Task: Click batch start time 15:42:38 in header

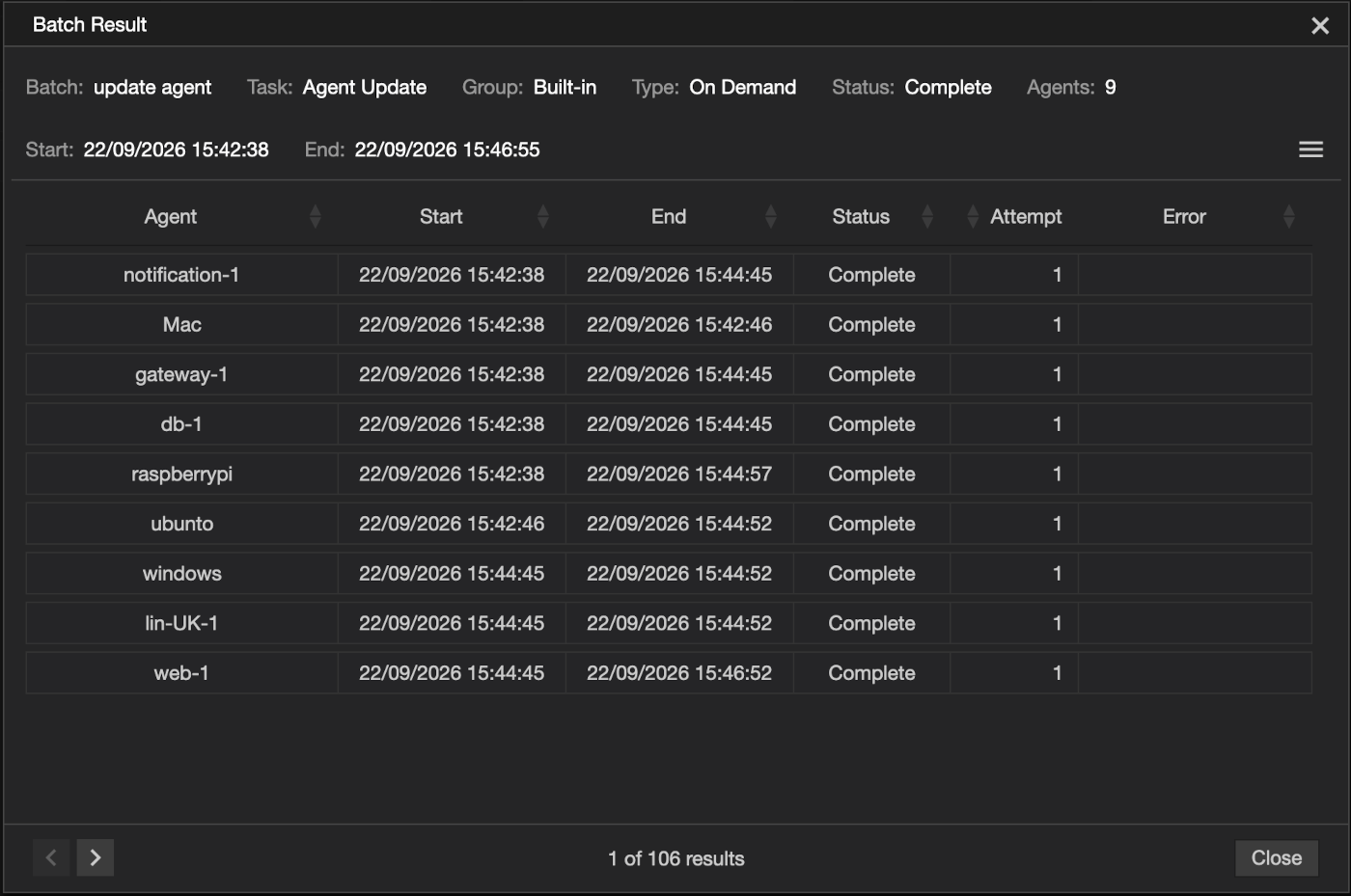Action: click(177, 149)
